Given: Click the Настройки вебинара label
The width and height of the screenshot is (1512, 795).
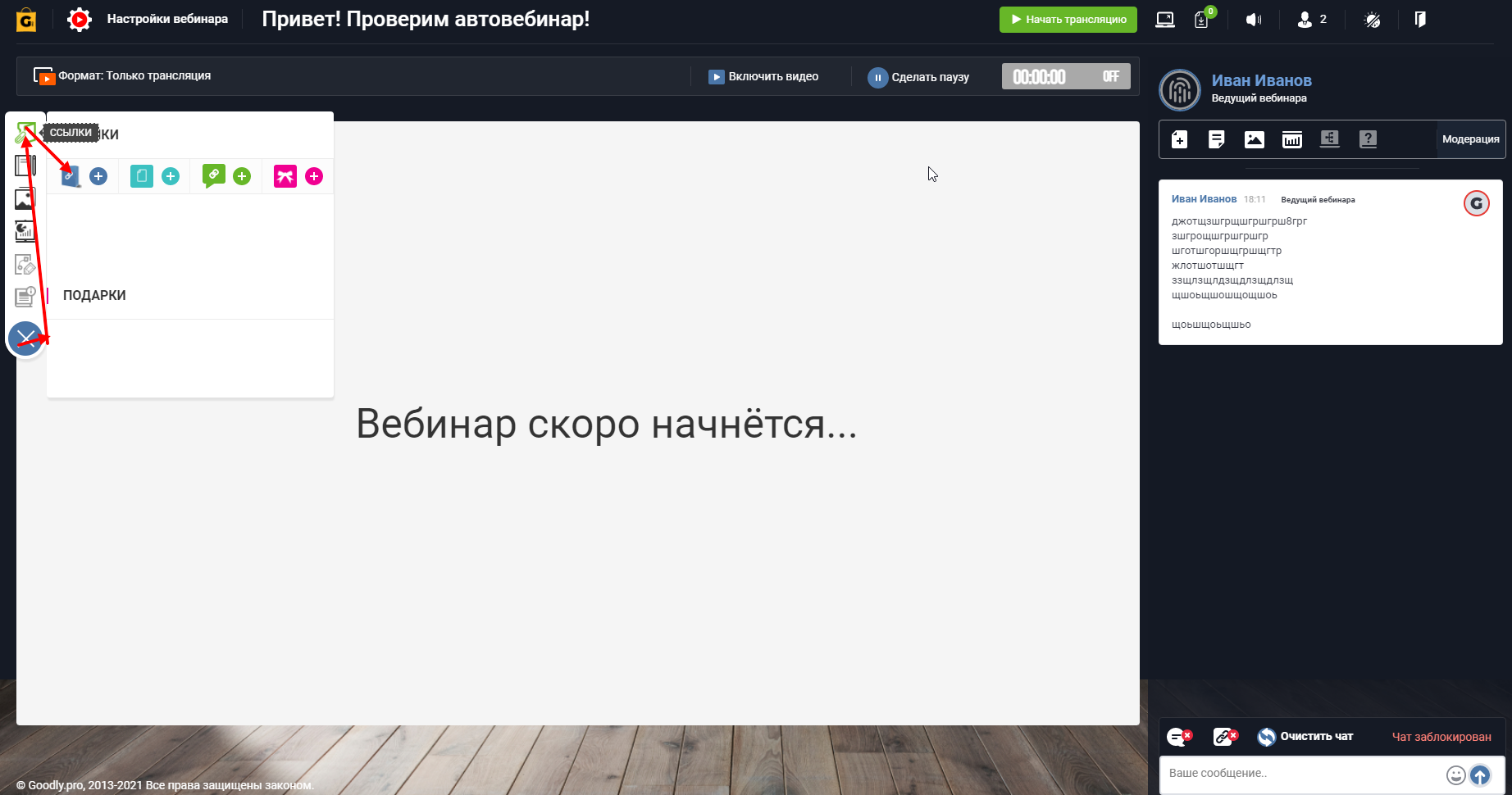Looking at the screenshot, I should click(167, 19).
